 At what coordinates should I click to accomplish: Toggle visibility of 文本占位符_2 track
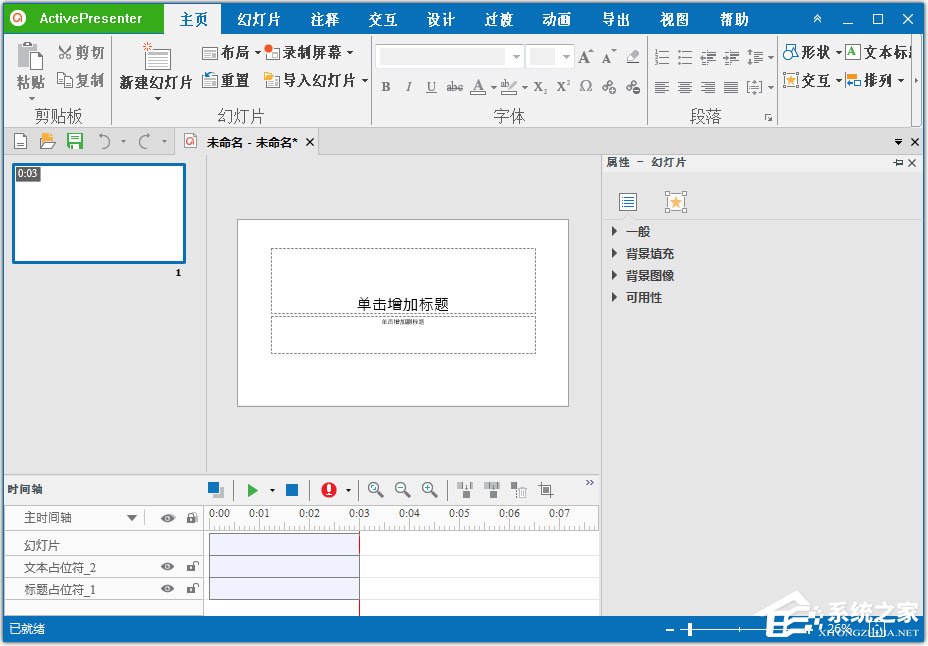pyautogui.click(x=167, y=567)
